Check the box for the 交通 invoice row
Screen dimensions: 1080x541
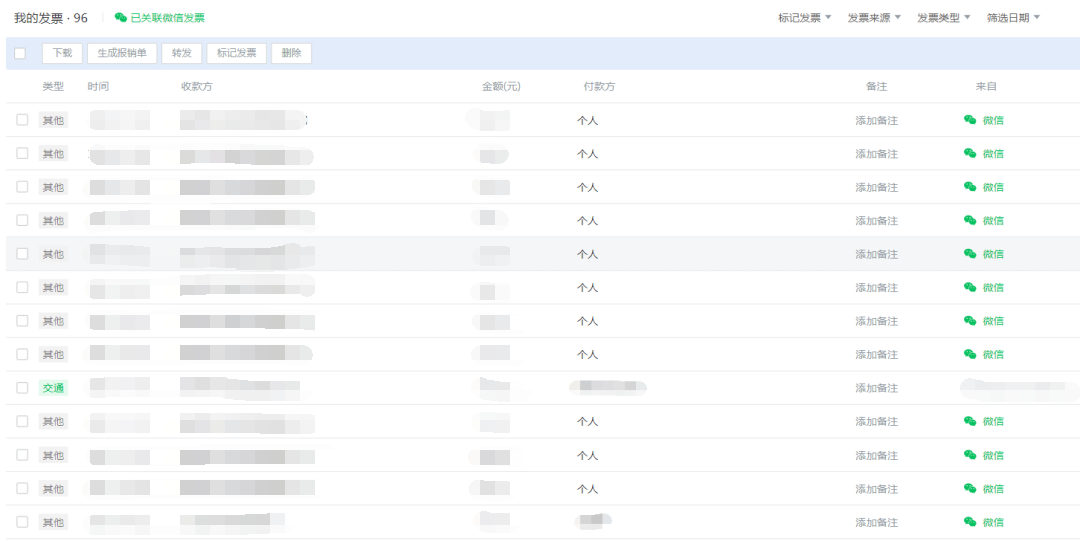(x=22, y=388)
